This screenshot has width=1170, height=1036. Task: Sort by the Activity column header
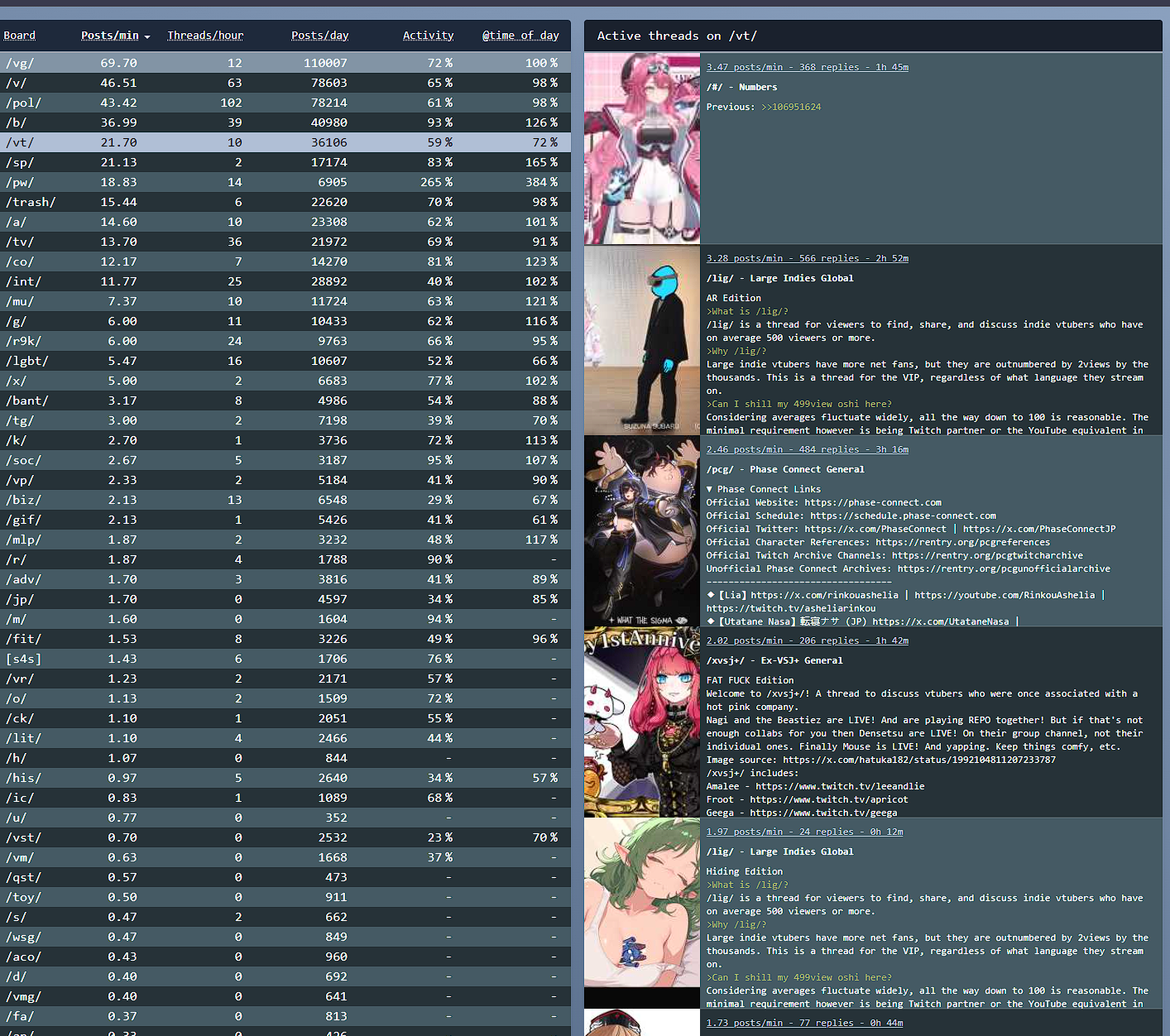[428, 36]
